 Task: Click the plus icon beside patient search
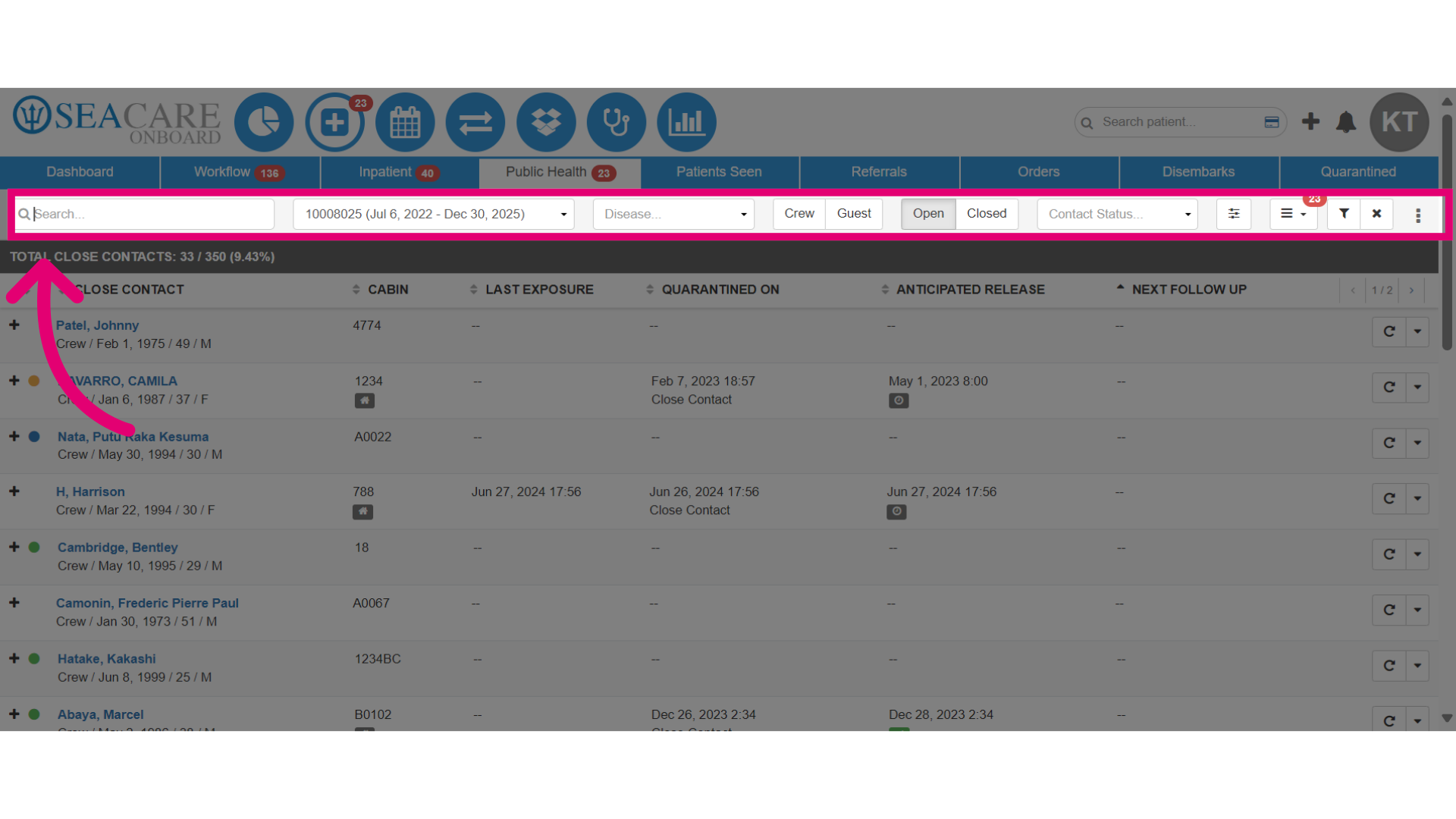pos(1310,121)
